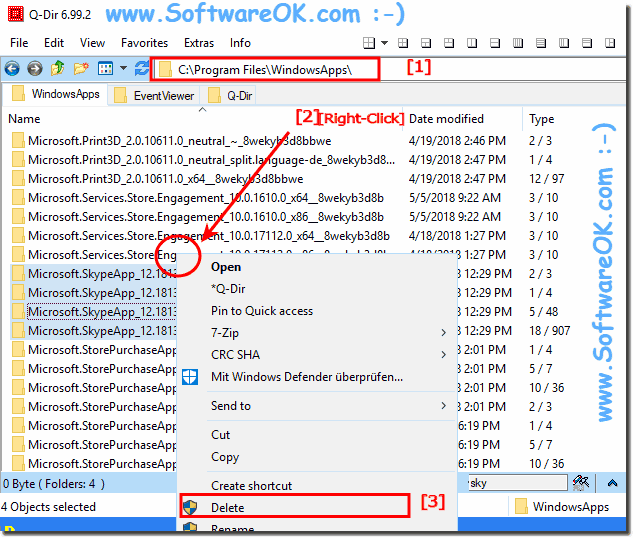This screenshot has width=633, height=538.
Task: Click the Type value 12 / 97
Action: click(547, 179)
